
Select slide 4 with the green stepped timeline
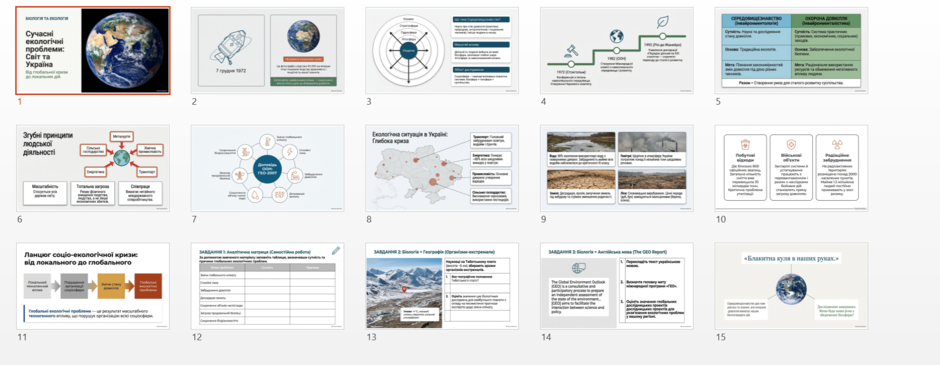pos(617,50)
